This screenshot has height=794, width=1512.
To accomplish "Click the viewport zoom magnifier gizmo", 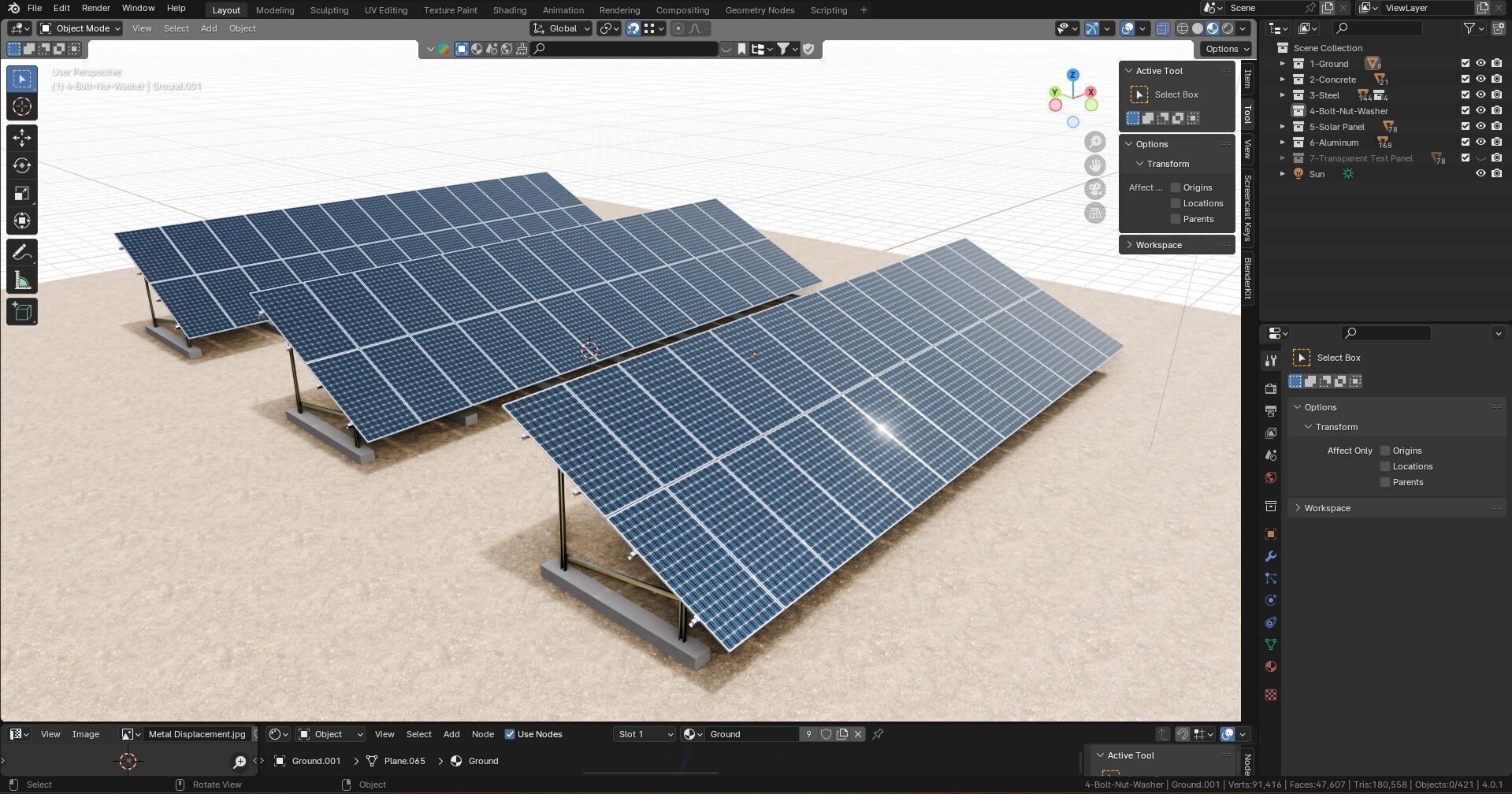I will (x=1095, y=142).
